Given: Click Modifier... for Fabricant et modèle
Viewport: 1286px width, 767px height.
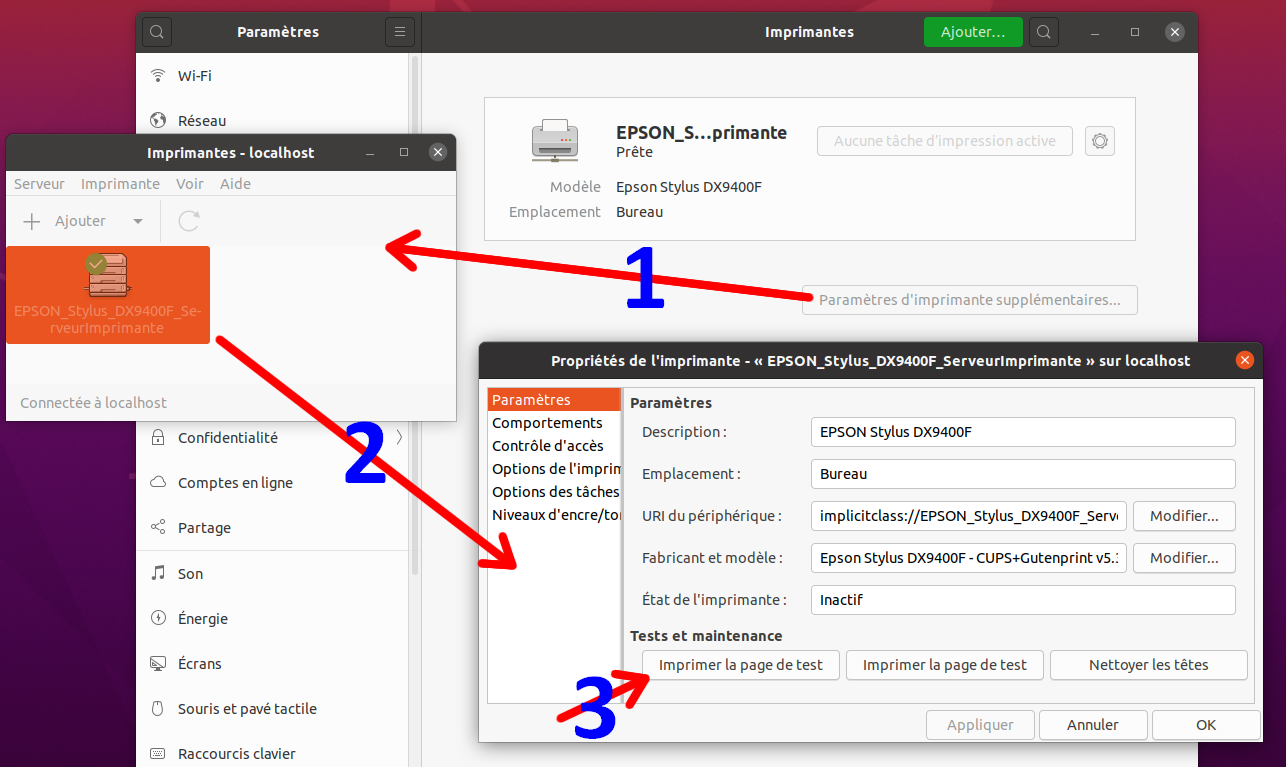Looking at the screenshot, I should point(1184,558).
